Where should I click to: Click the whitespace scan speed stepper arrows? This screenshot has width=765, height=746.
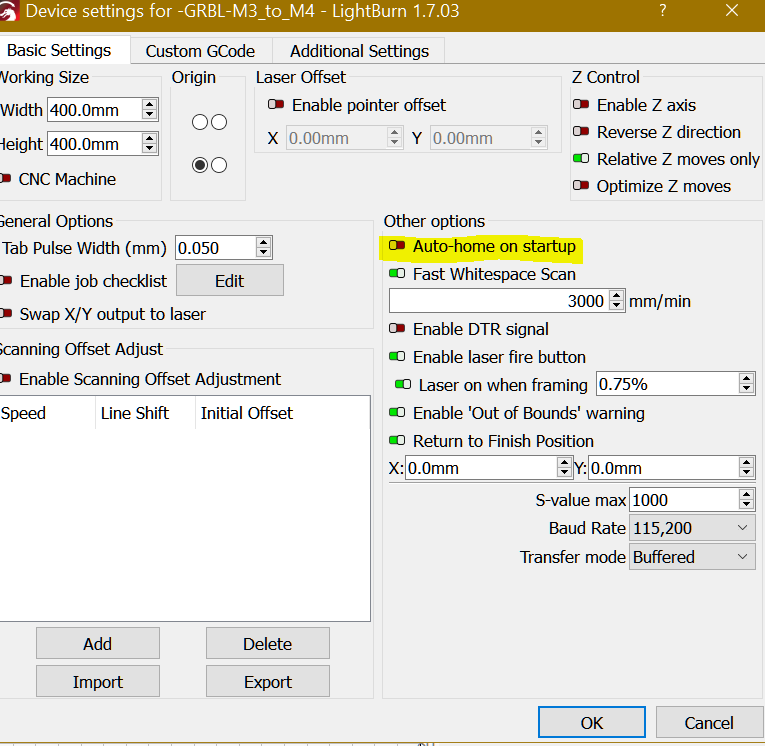click(x=617, y=301)
